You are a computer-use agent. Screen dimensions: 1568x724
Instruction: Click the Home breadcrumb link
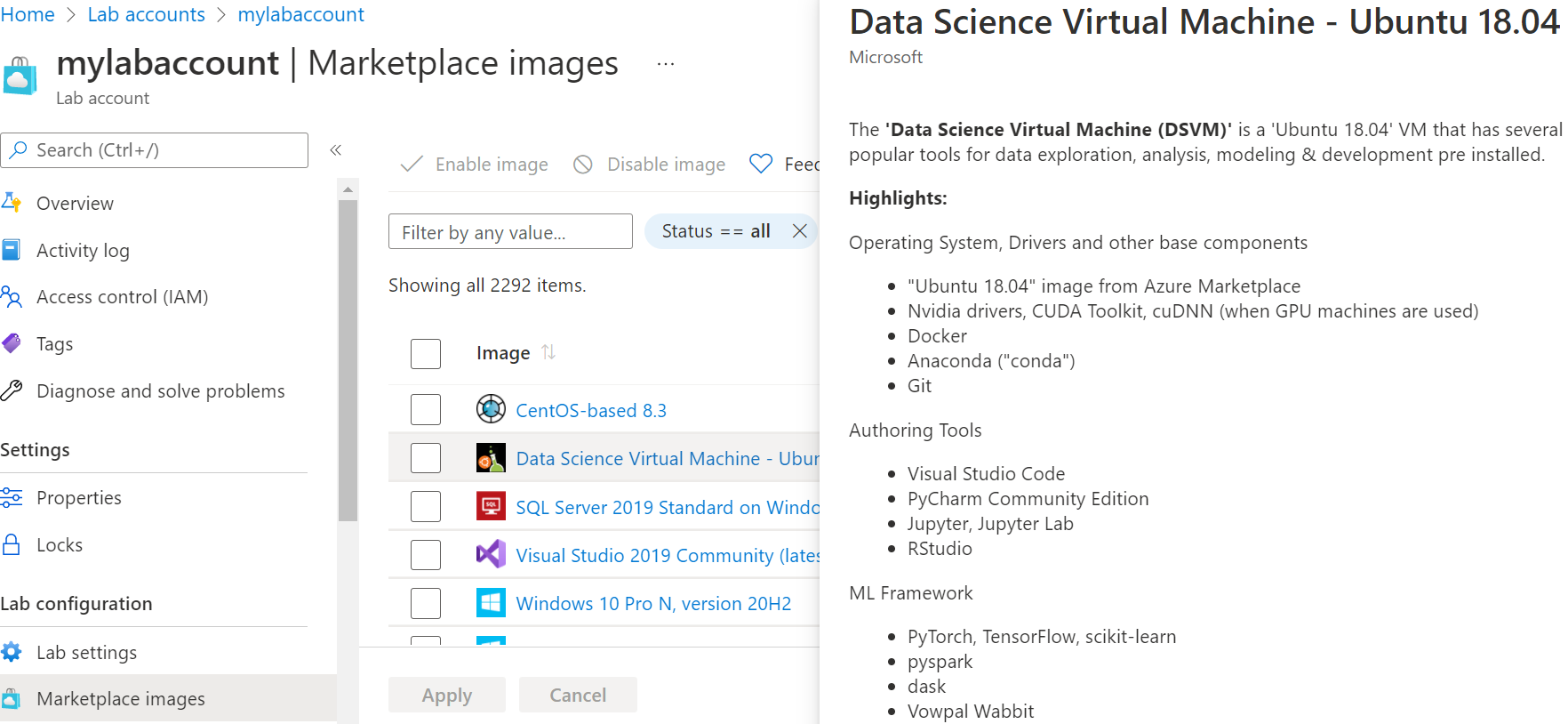[x=28, y=15]
